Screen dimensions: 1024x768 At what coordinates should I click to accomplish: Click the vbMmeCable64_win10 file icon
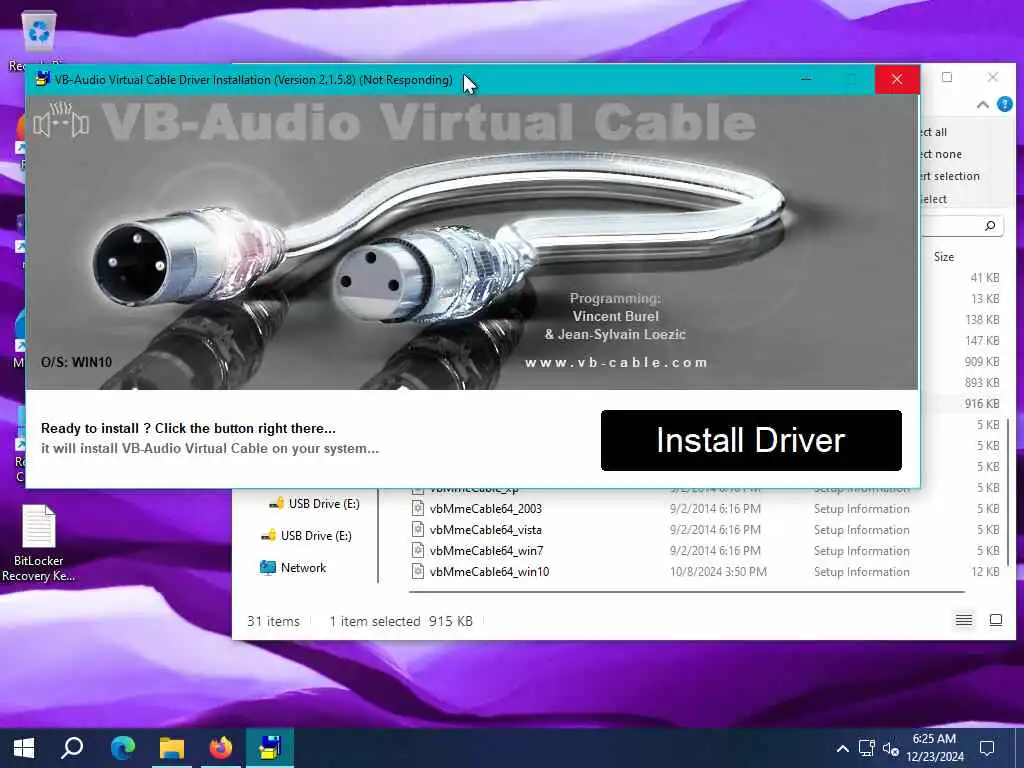point(417,571)
